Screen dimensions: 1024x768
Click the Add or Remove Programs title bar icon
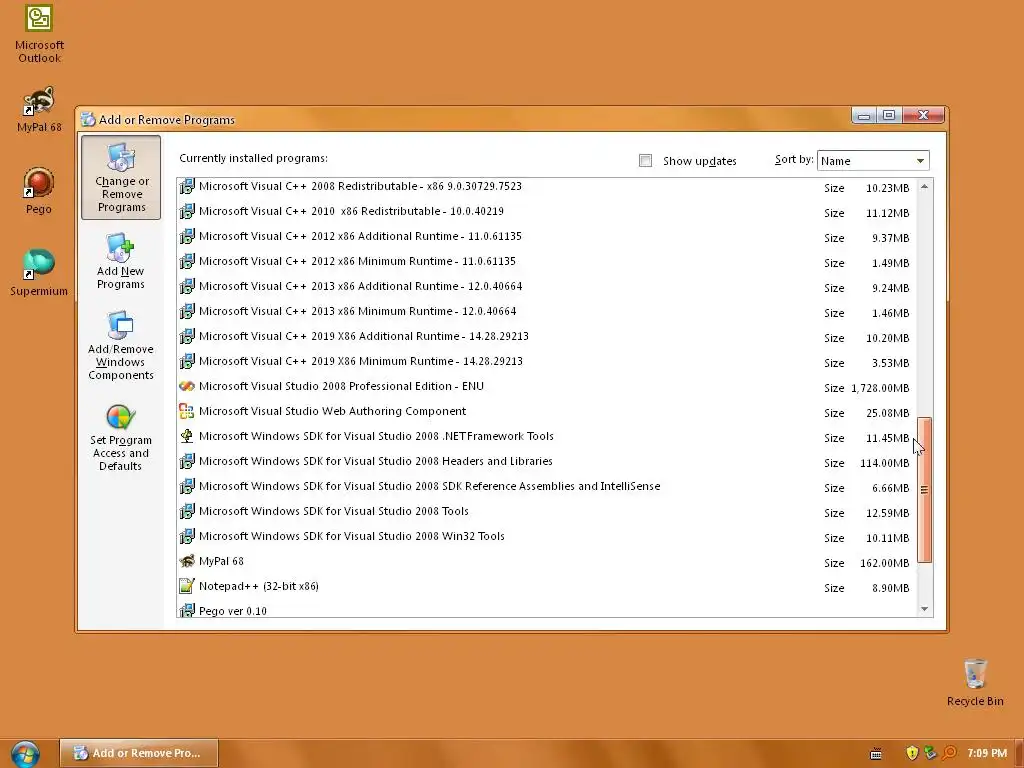(x=88, y=120)
